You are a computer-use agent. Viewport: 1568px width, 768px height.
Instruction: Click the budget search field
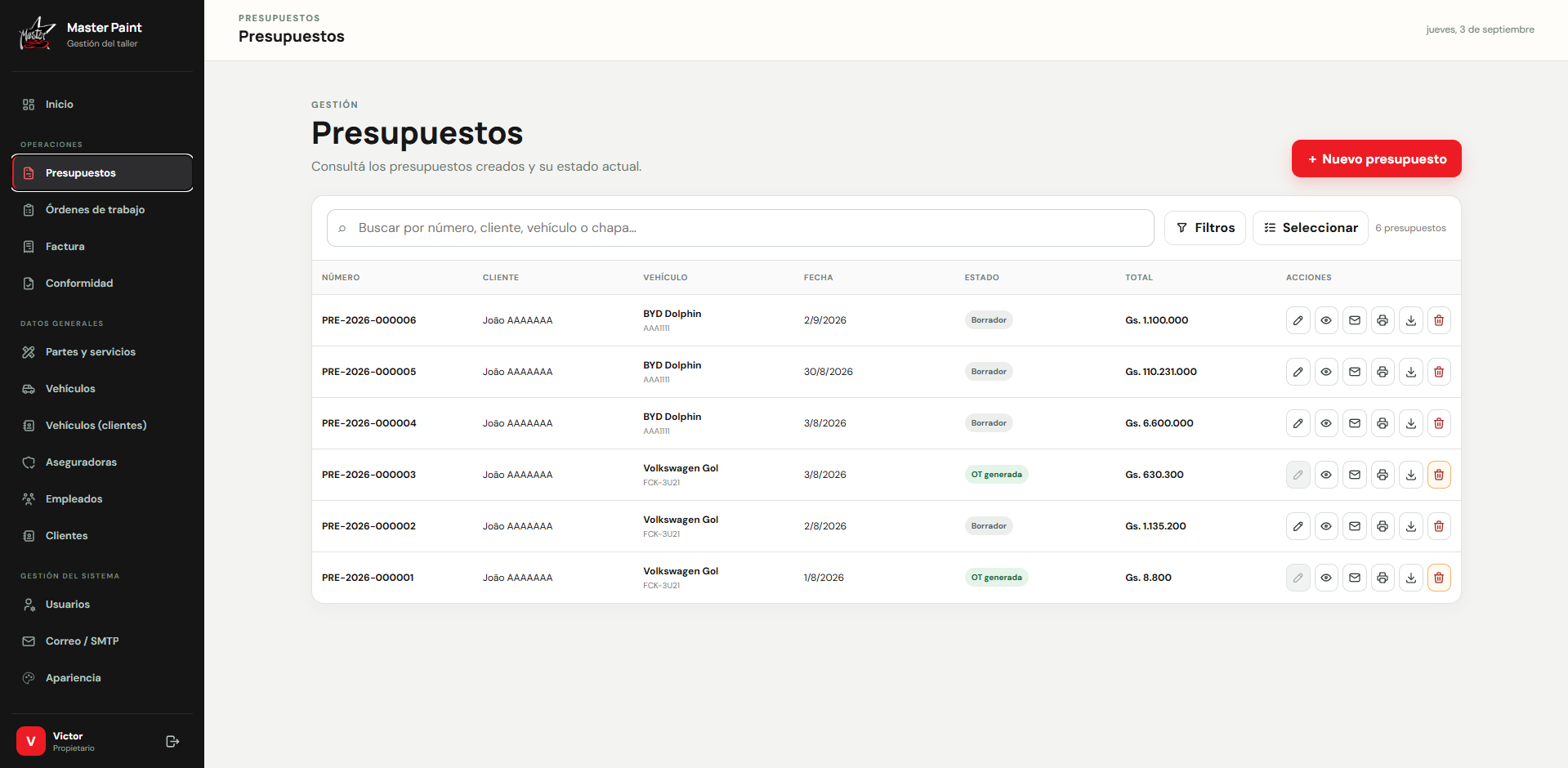click(x=740, y=228)
